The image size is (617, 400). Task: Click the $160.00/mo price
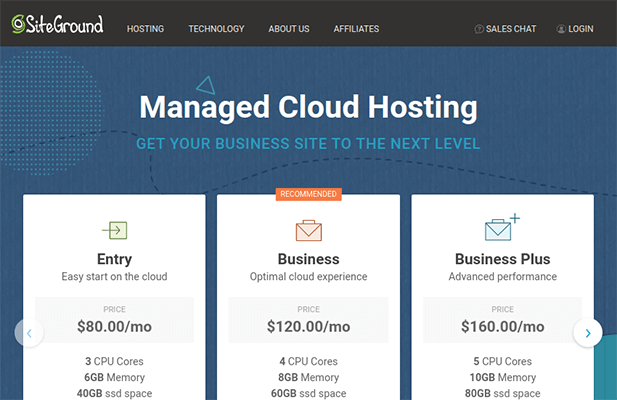point(502,326)
